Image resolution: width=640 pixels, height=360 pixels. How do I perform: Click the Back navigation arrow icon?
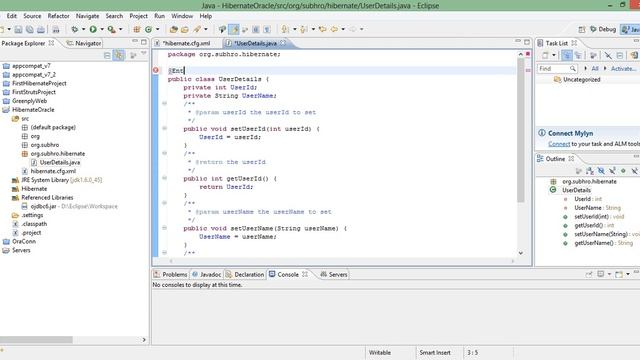point(334,29)
